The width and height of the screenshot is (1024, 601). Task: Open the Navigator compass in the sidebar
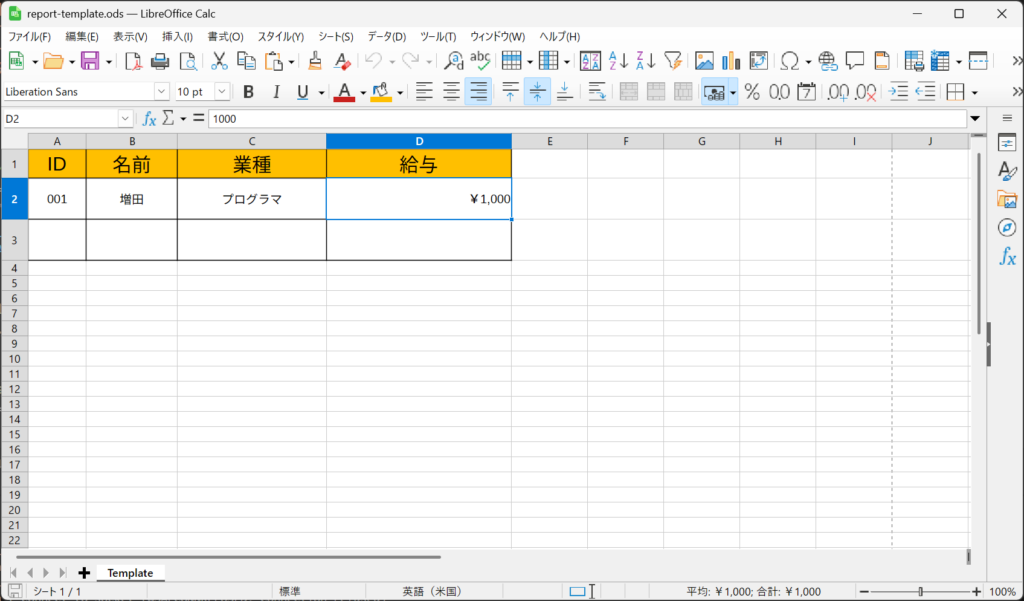(1007, 228)
